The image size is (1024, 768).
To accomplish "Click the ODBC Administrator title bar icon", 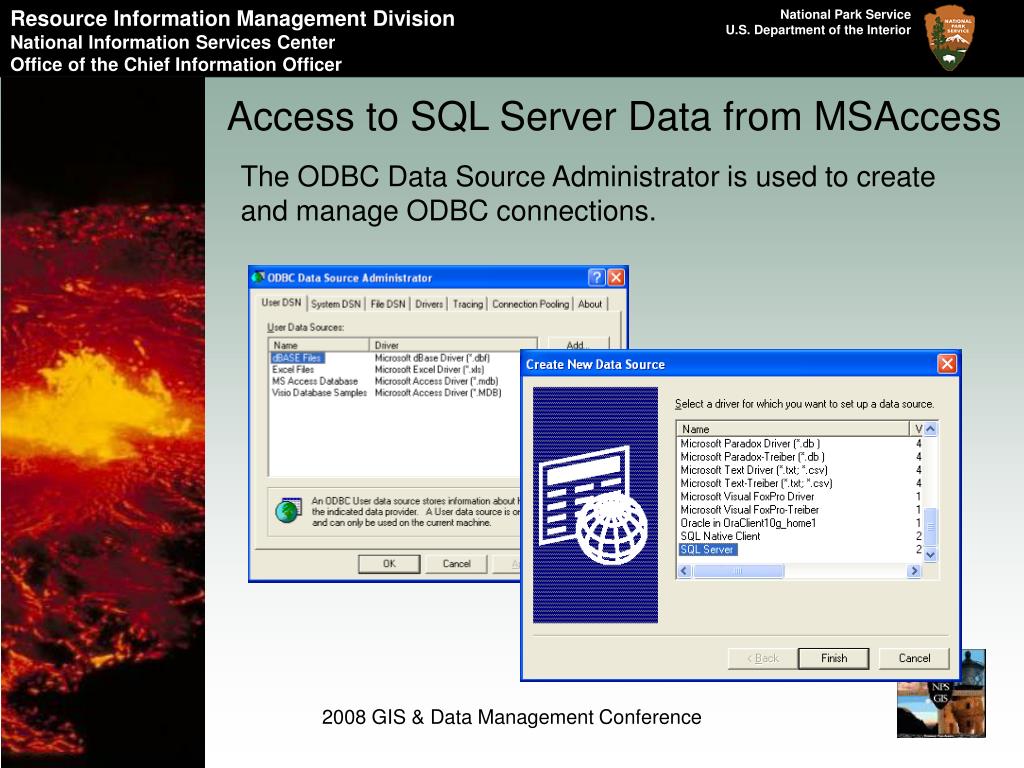I will (x=258, y=278).
